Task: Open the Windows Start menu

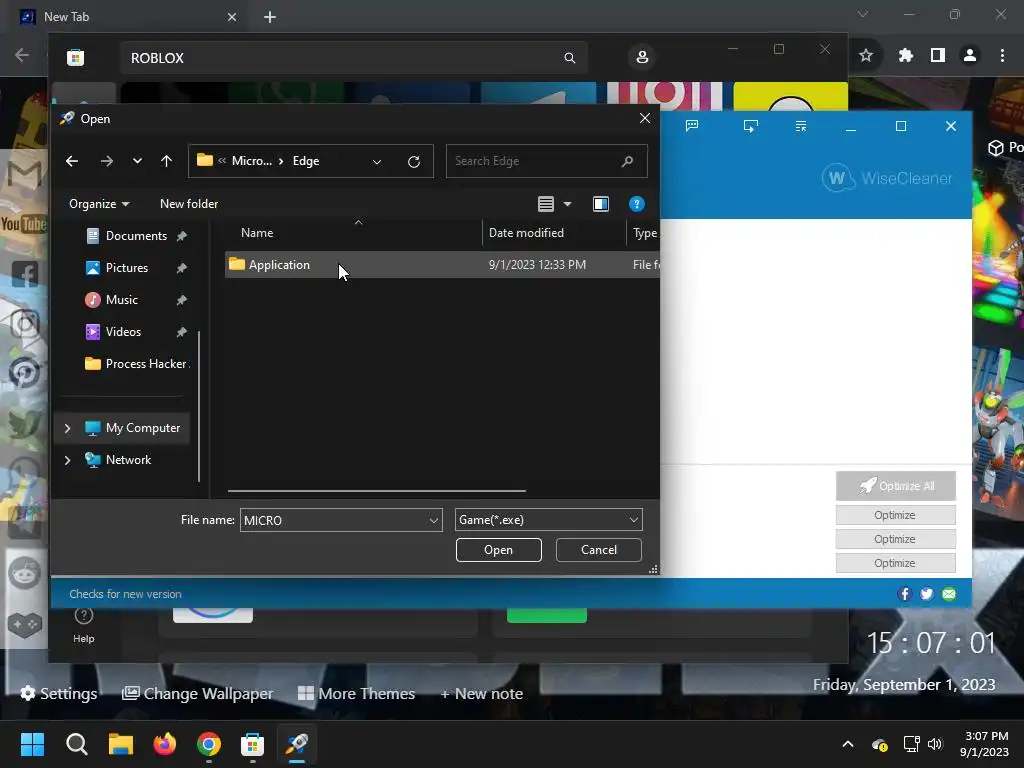Action: (x=32, y=744)
